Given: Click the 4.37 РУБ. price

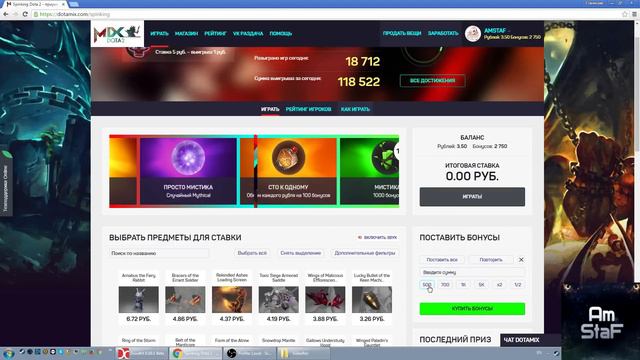Looking at the screenshot, I should 232,319.
